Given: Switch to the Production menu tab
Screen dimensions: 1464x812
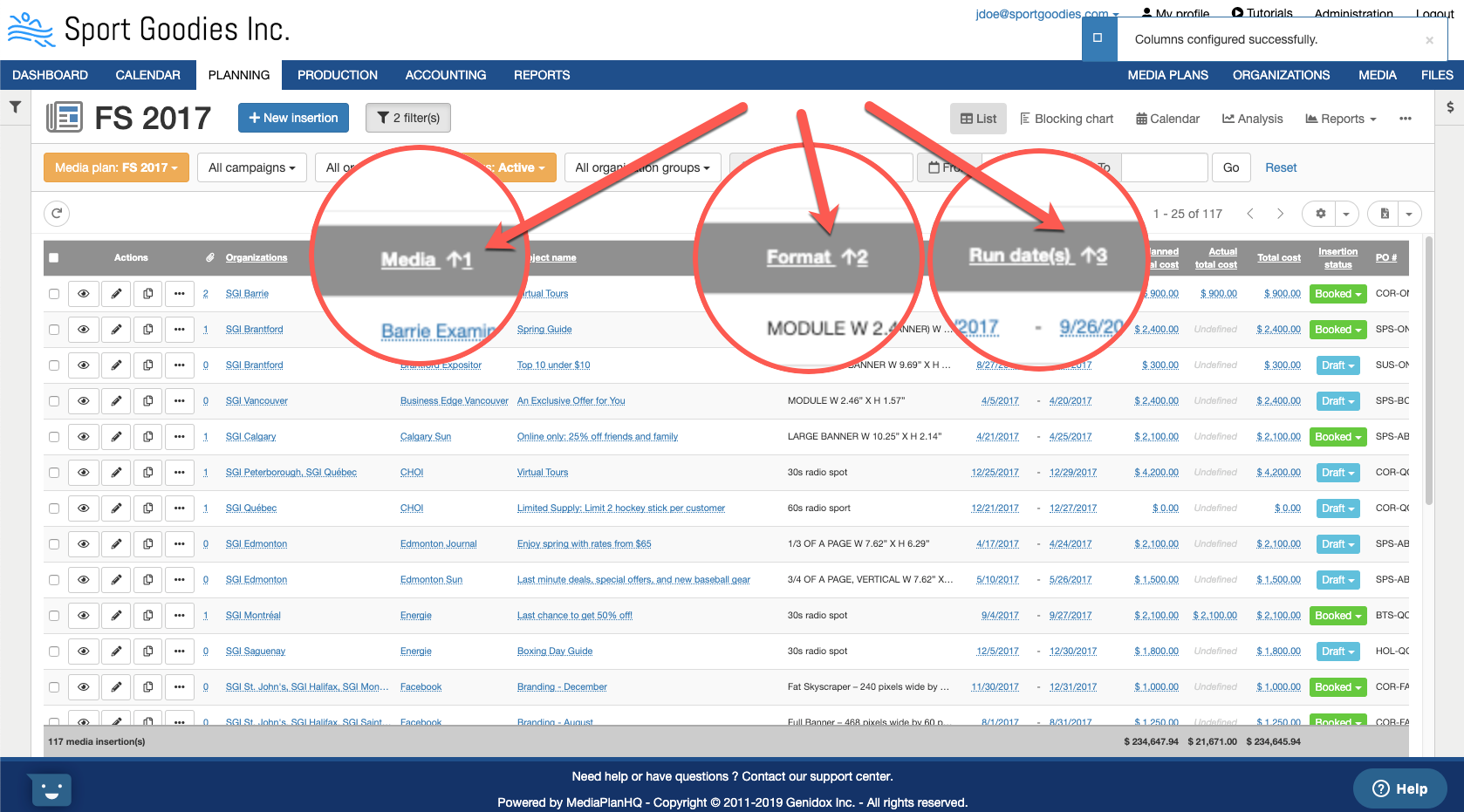Looking at the screenshot, I should [337, 75].
